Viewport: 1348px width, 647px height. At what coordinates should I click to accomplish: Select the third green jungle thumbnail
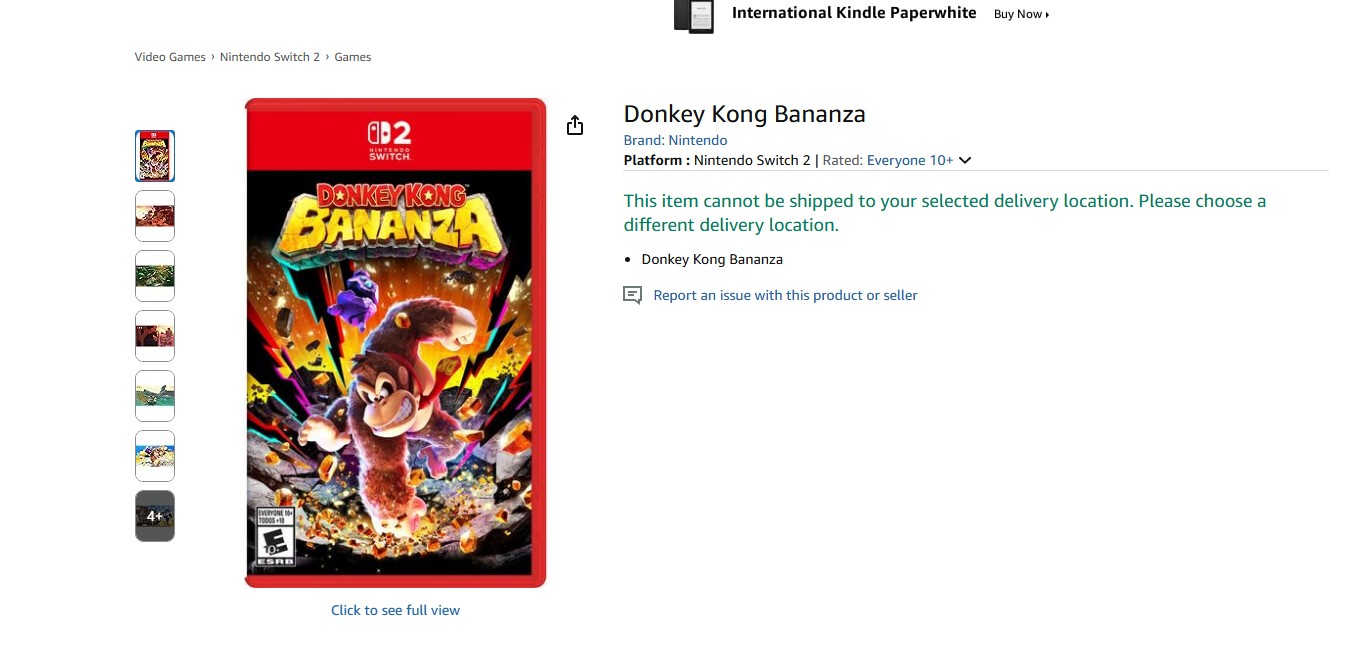click(155, 276)
